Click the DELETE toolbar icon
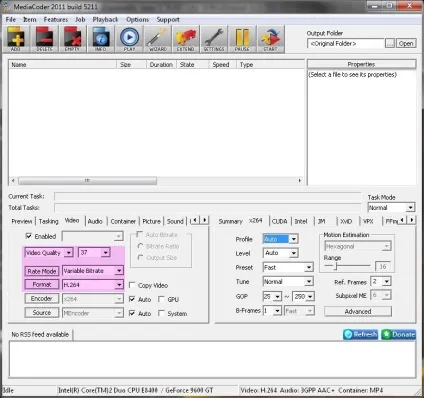424x398 pixels. (44, 39)
